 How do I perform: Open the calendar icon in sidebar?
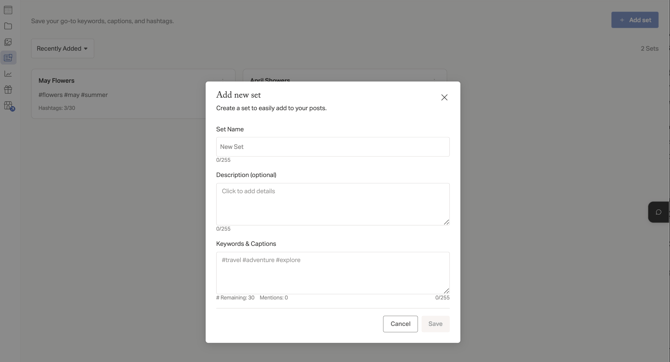point(8,10)
